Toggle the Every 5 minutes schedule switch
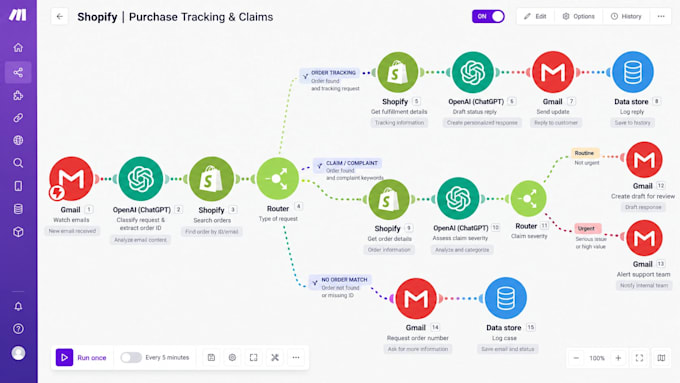680x383 pixels. pyautogui.click(x=131, y=357)
